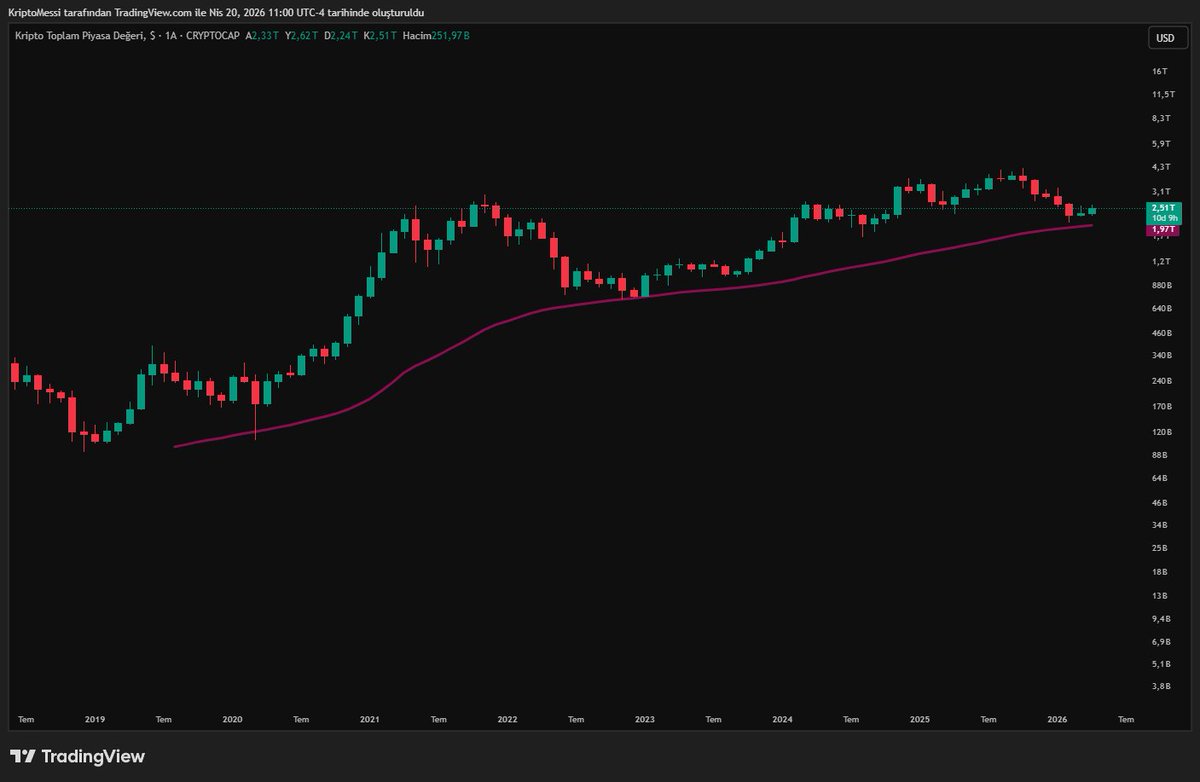Click the 880B price axis label

coord(1162,285)
